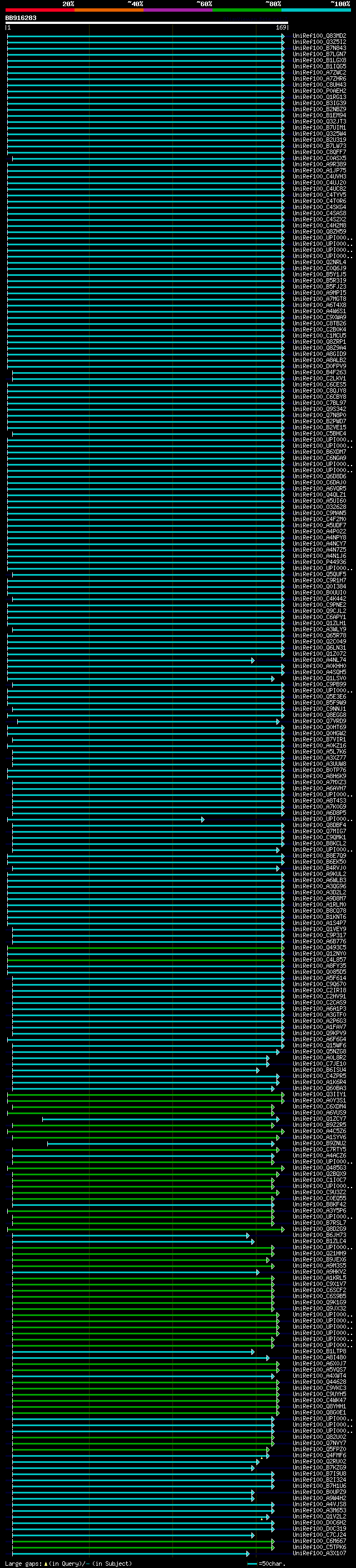Screen dimensions: 356x1568
Task: Click hit UniRef100_C9R1H7
Action: (319, 580)
